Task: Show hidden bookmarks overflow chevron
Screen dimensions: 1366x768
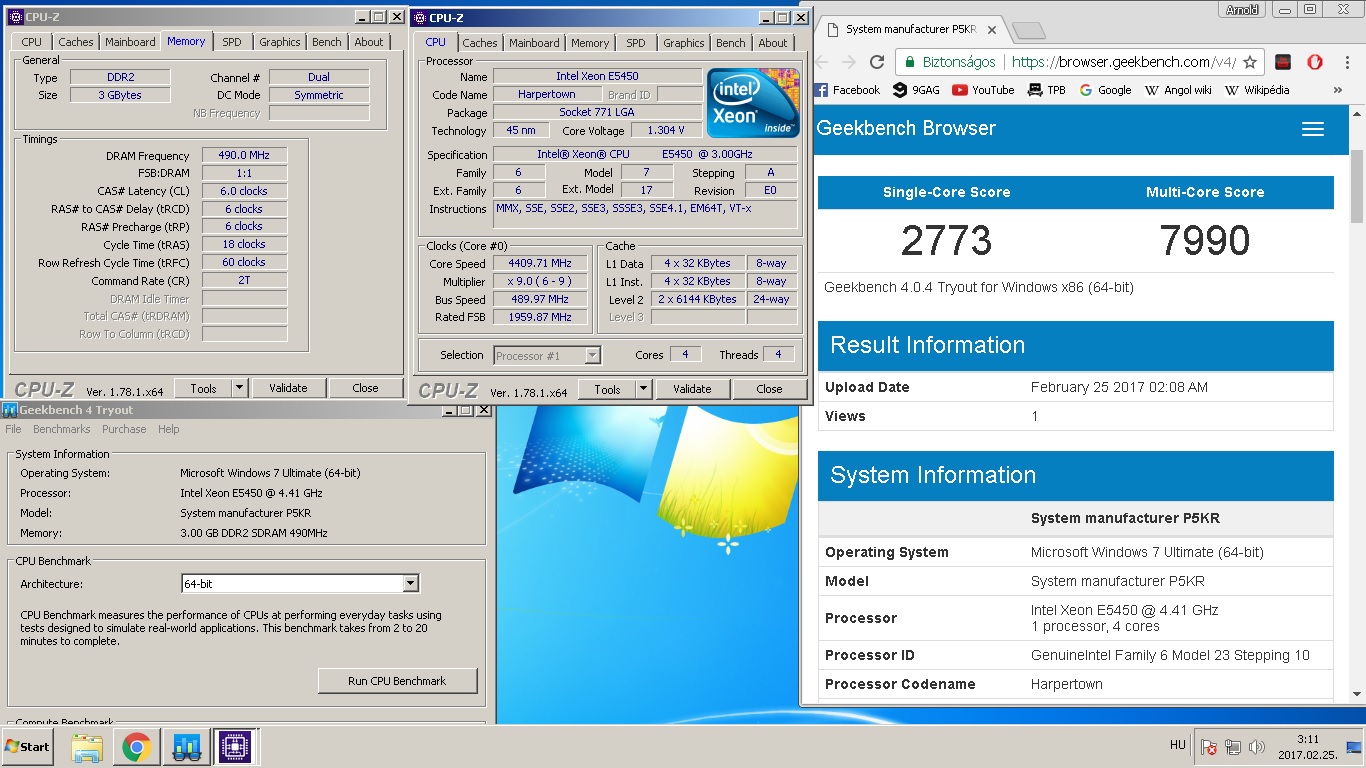Action: [x=1338, y=90]
